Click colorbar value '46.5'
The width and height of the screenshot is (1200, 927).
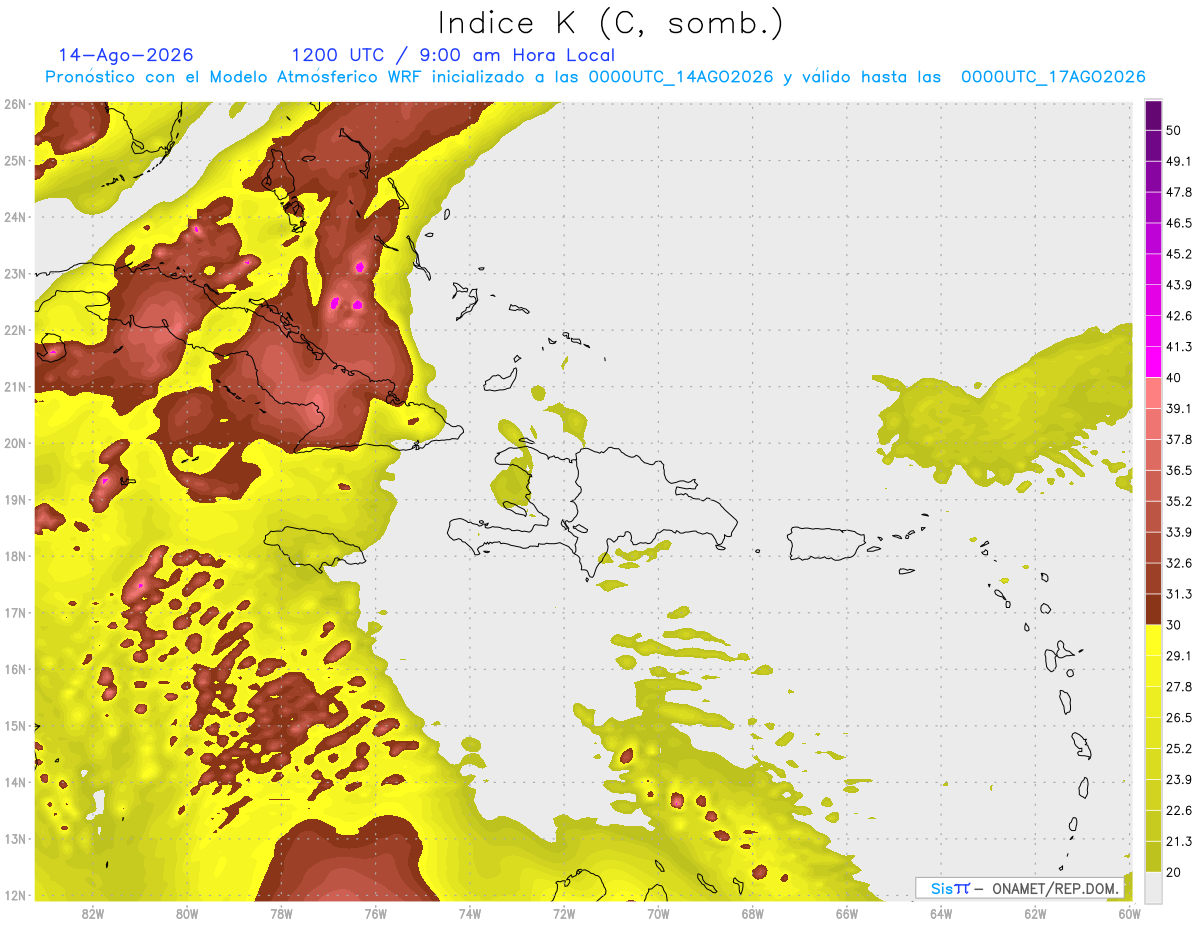(x=1178, y=223)
